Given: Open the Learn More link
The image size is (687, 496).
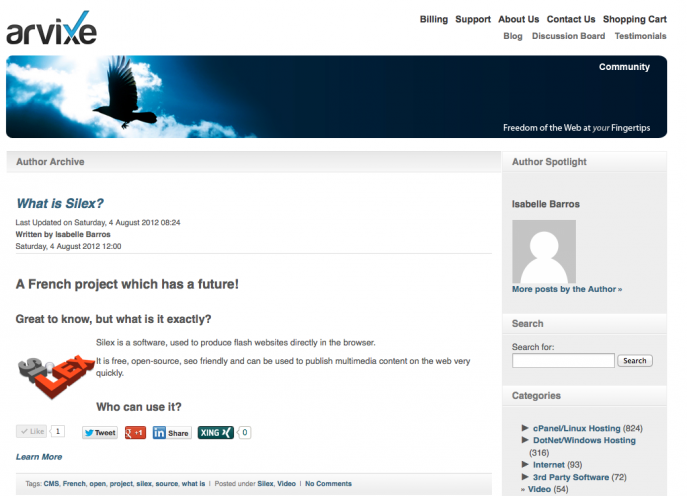Looking at the screenshot, I should (39, 457).
